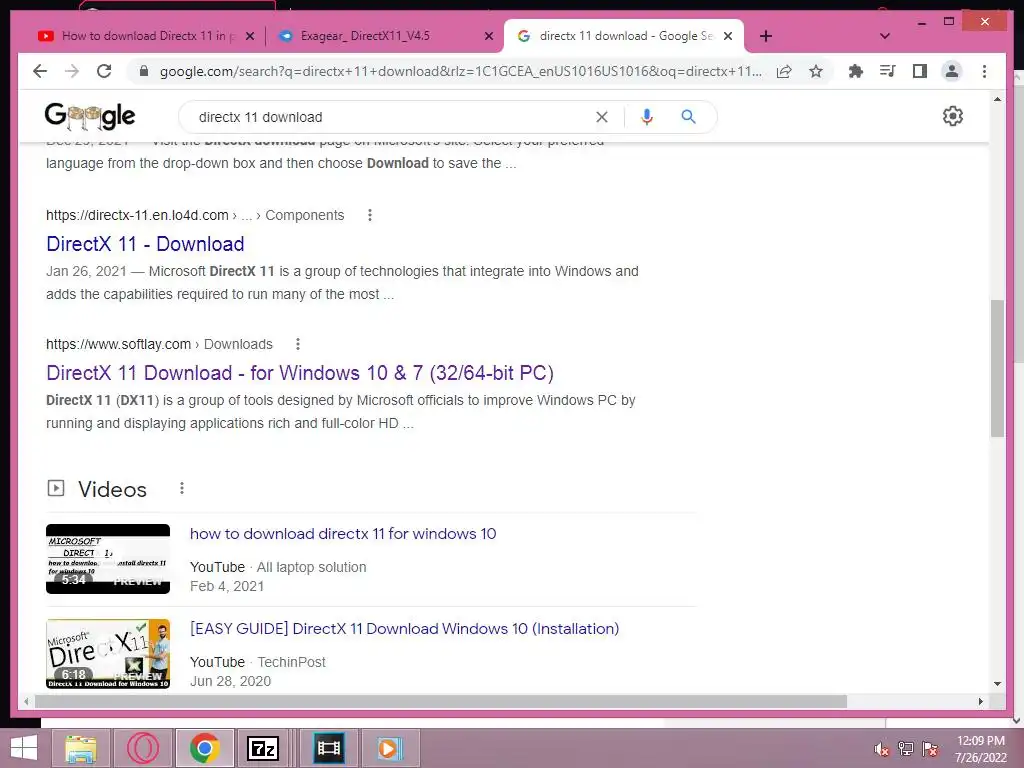Open options for lo4d.com result
This screenshot has width=1024, height=768.
click(370, 215)
